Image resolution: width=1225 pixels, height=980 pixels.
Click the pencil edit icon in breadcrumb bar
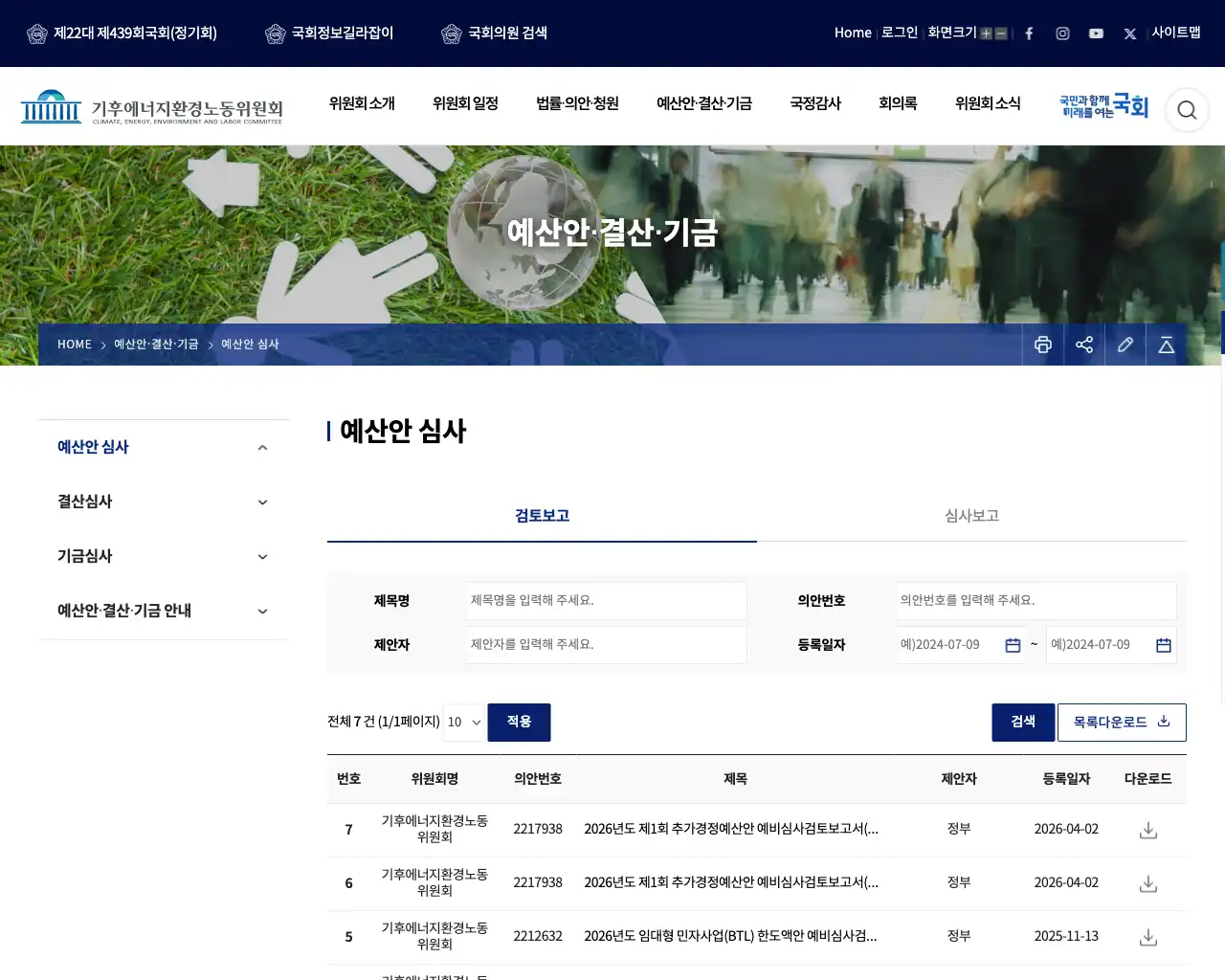[x=1125, y=345]
